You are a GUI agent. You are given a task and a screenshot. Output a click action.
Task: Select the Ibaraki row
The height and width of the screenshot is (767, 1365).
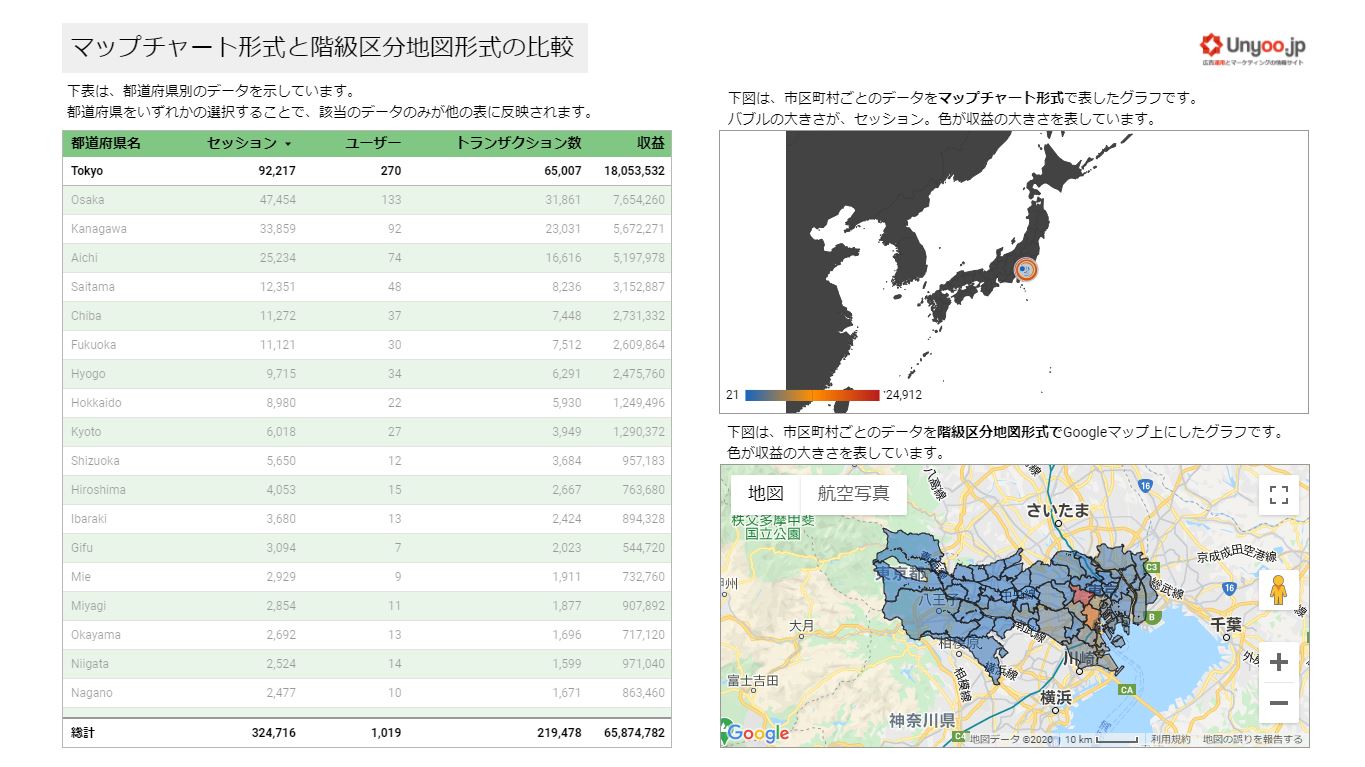click(367, 519)
